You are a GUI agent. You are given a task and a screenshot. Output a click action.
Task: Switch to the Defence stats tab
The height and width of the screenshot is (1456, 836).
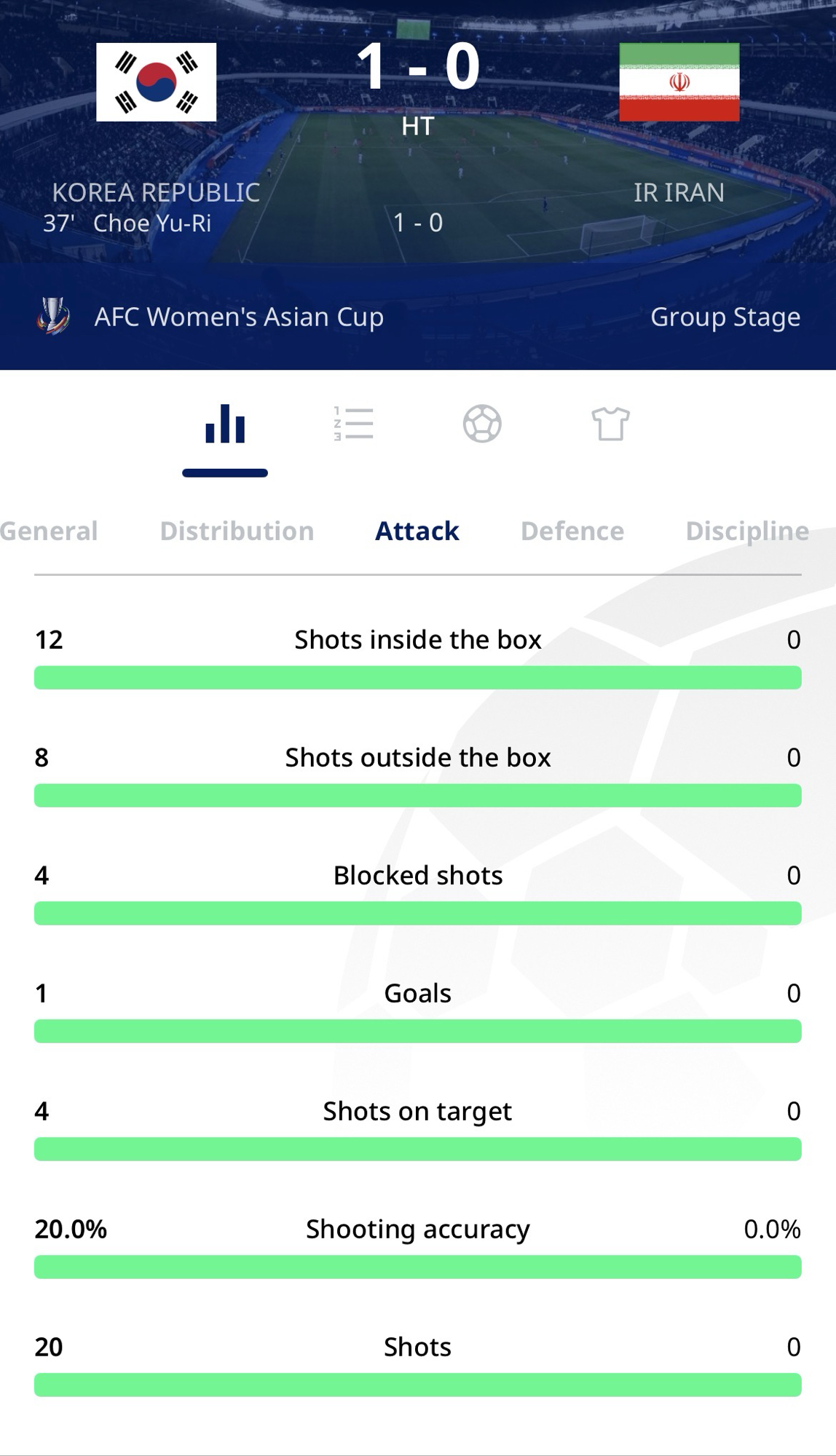point(572,531)
